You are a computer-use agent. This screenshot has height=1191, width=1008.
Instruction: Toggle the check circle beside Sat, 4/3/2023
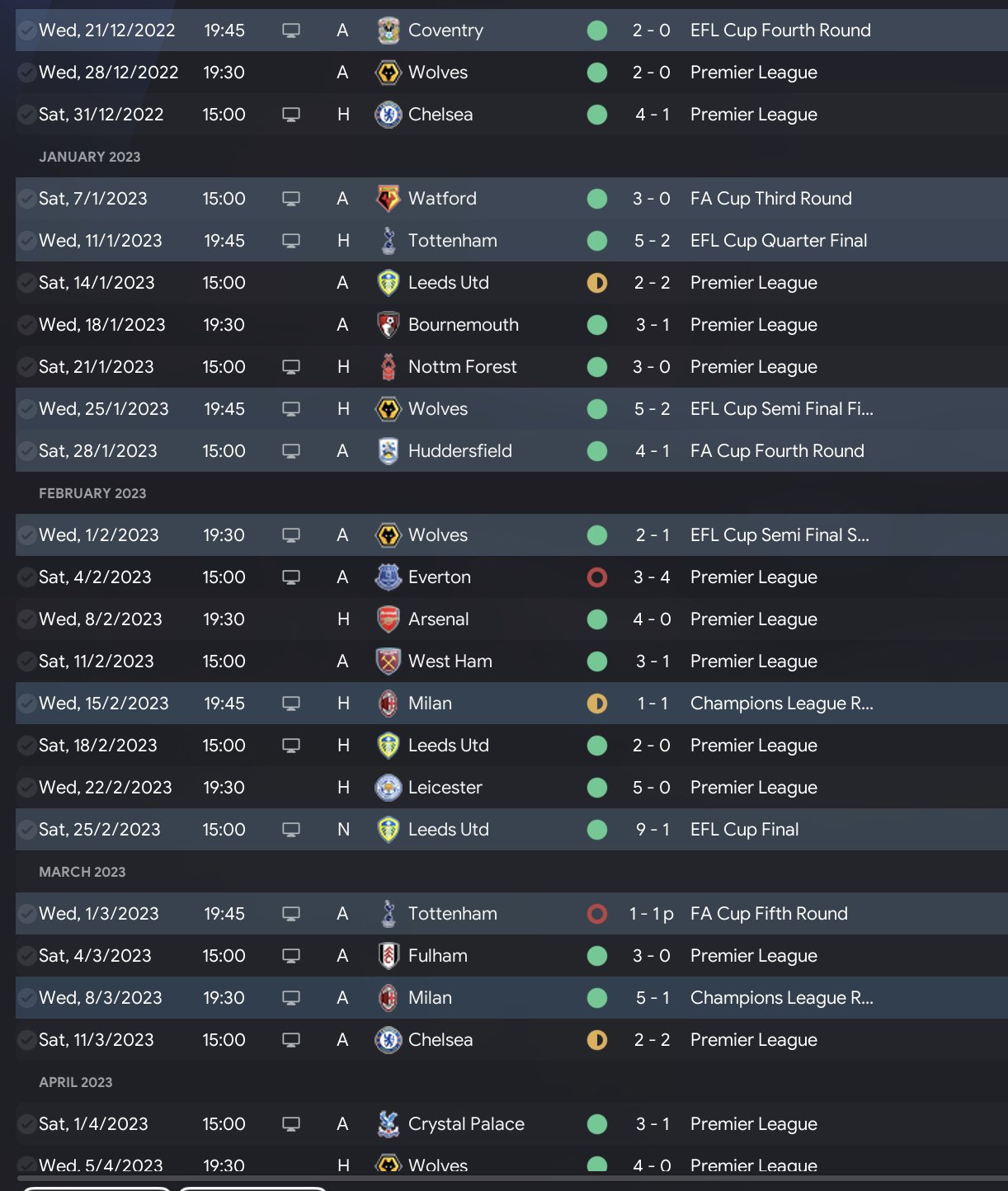tap(26, 956)
